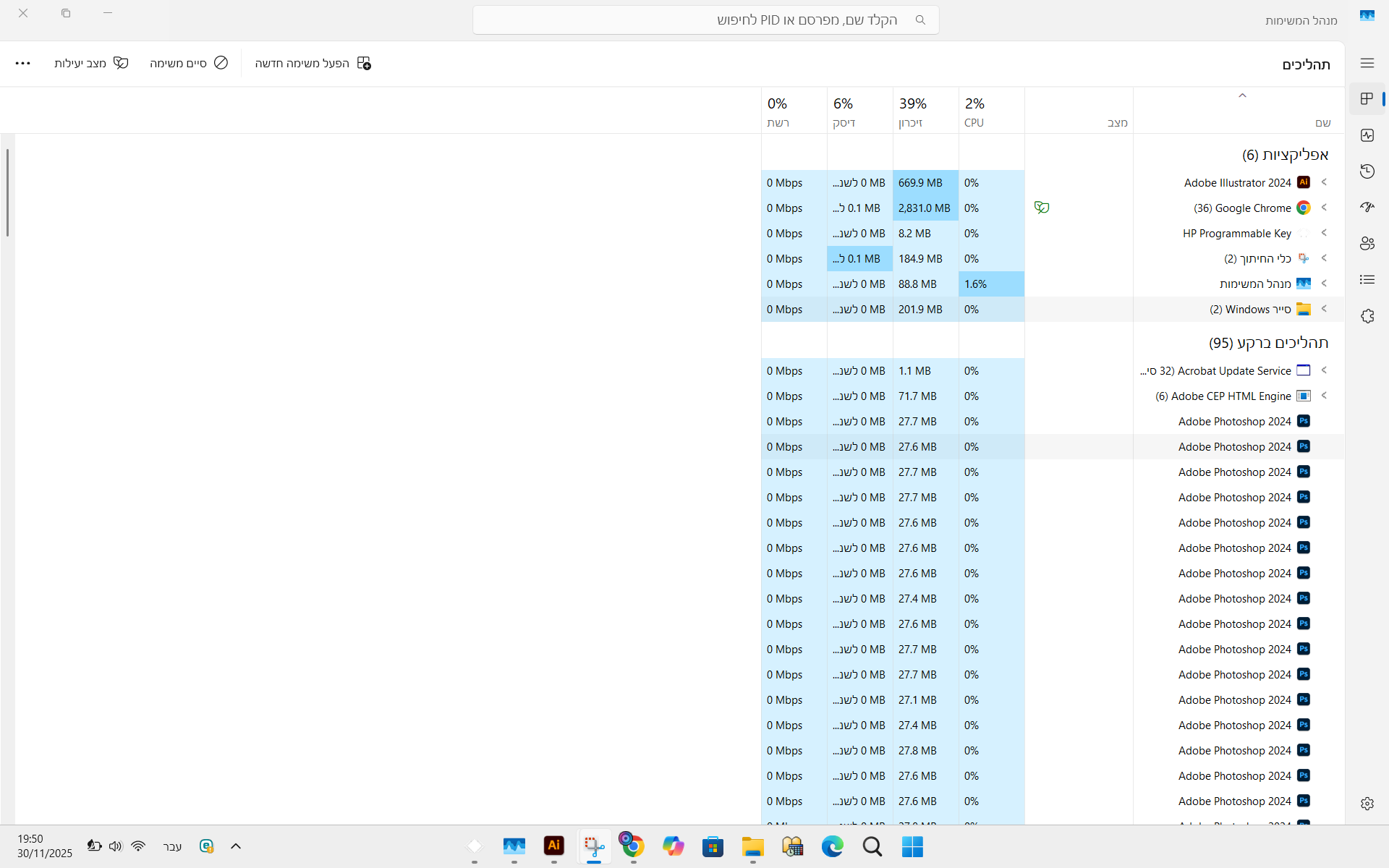Expand the Adobe Illustrator 2024 row
The height and width of the screenshot is (868, 1389).
click(x=1324, y=182)
